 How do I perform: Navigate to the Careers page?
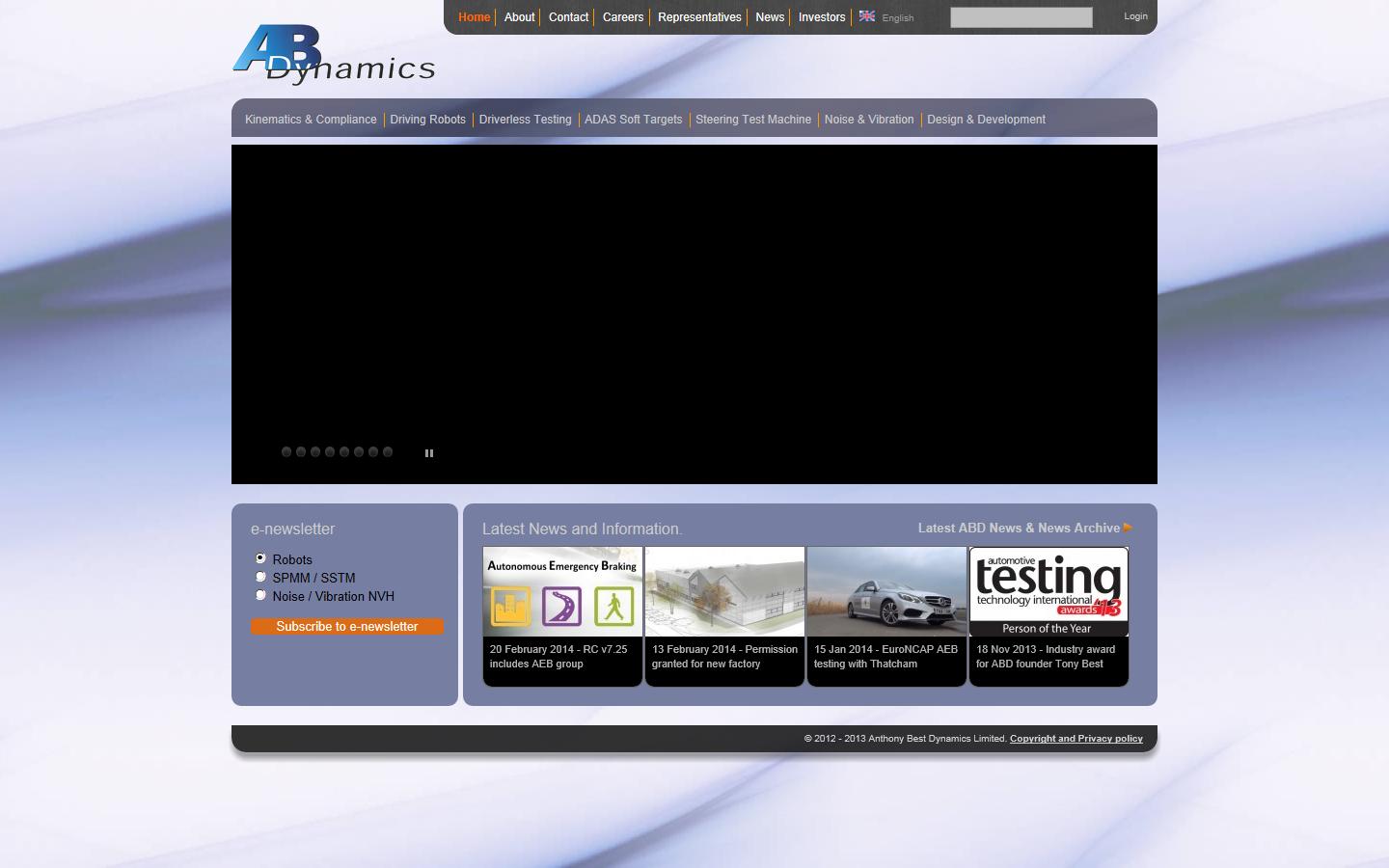622,16
